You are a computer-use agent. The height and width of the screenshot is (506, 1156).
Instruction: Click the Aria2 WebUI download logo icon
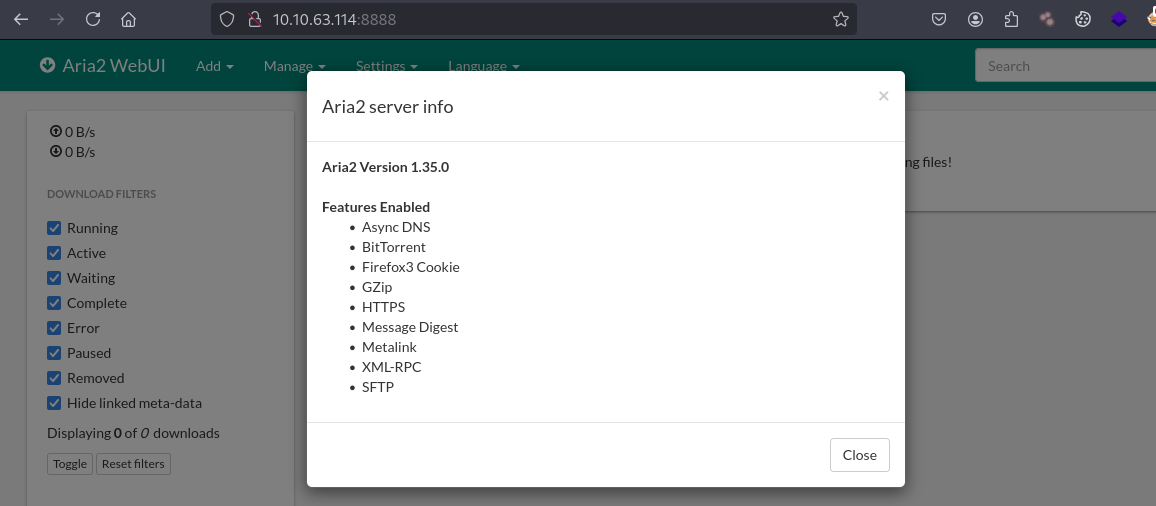[x=47, y=66]
